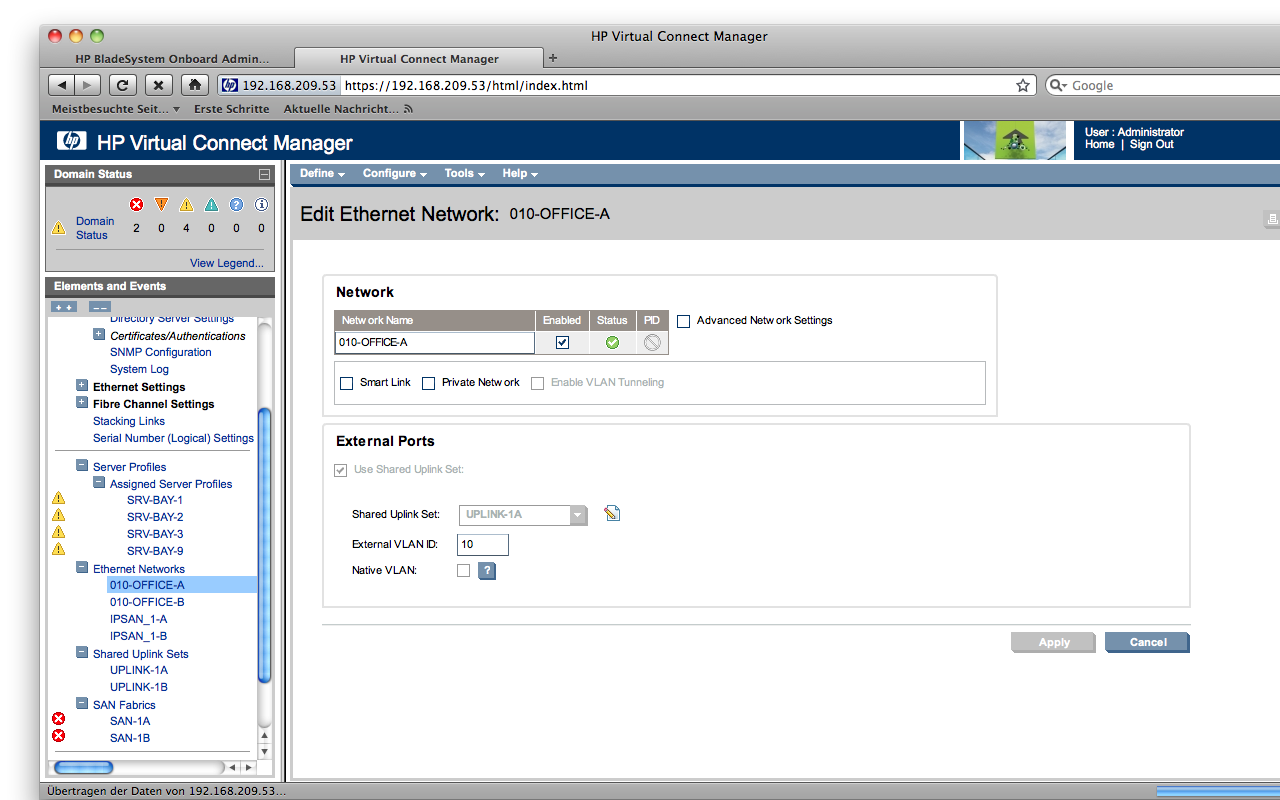The image size is (1280, 800).
Task: Click the Use Shared Uplink Set checkbox
Action: pos(341,470)
